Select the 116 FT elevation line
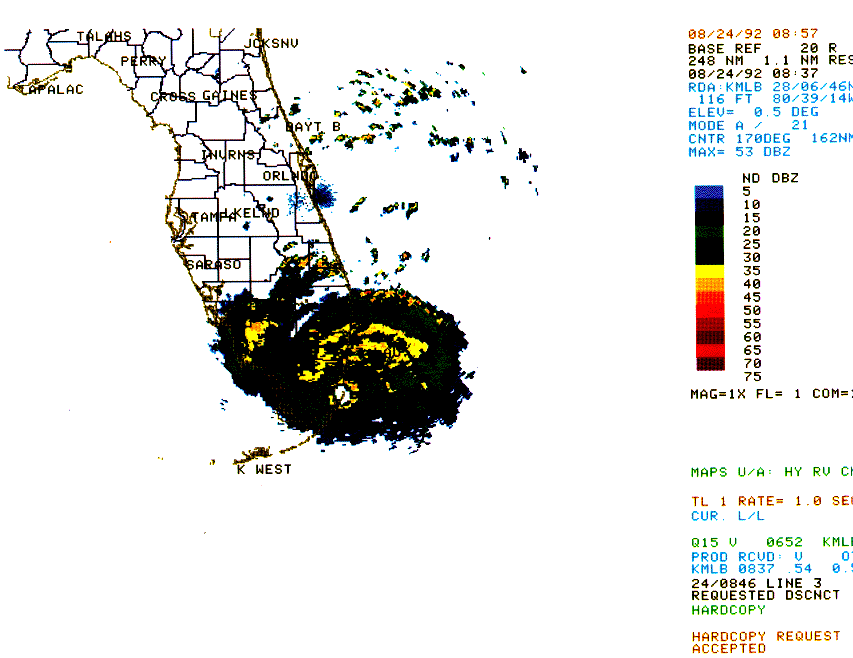853x658 pixels. (775, 99)
